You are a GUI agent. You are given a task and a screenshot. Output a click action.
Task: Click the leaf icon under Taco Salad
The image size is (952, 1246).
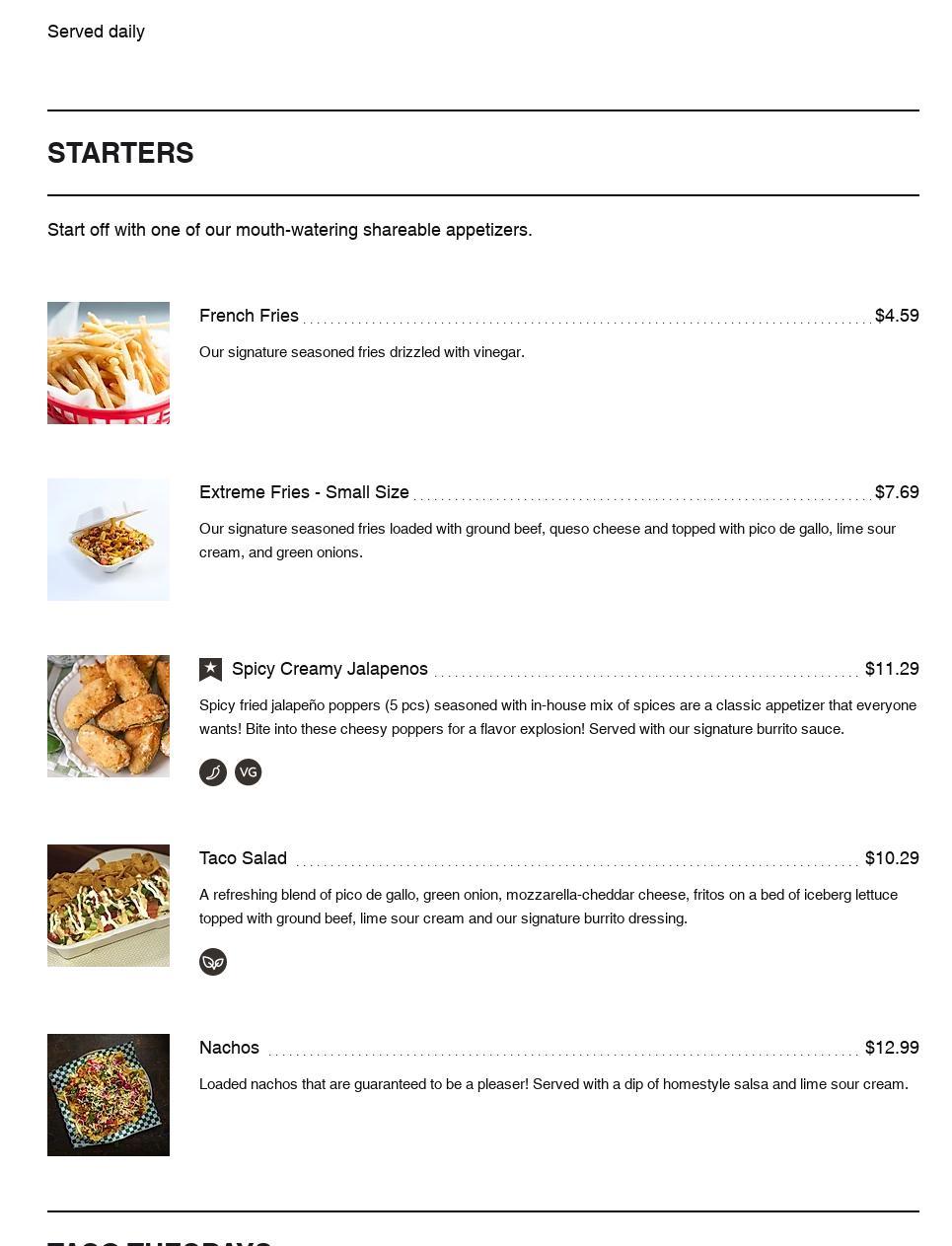pyautogui.click(x=213, y=962)
